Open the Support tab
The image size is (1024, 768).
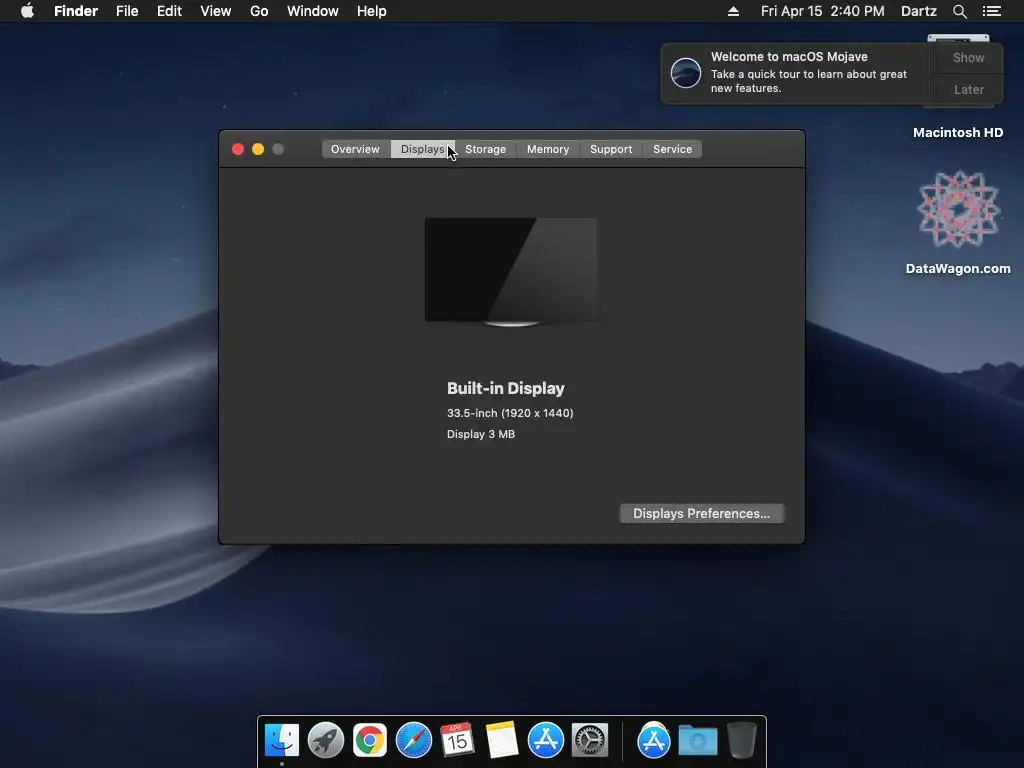[611, 149]
